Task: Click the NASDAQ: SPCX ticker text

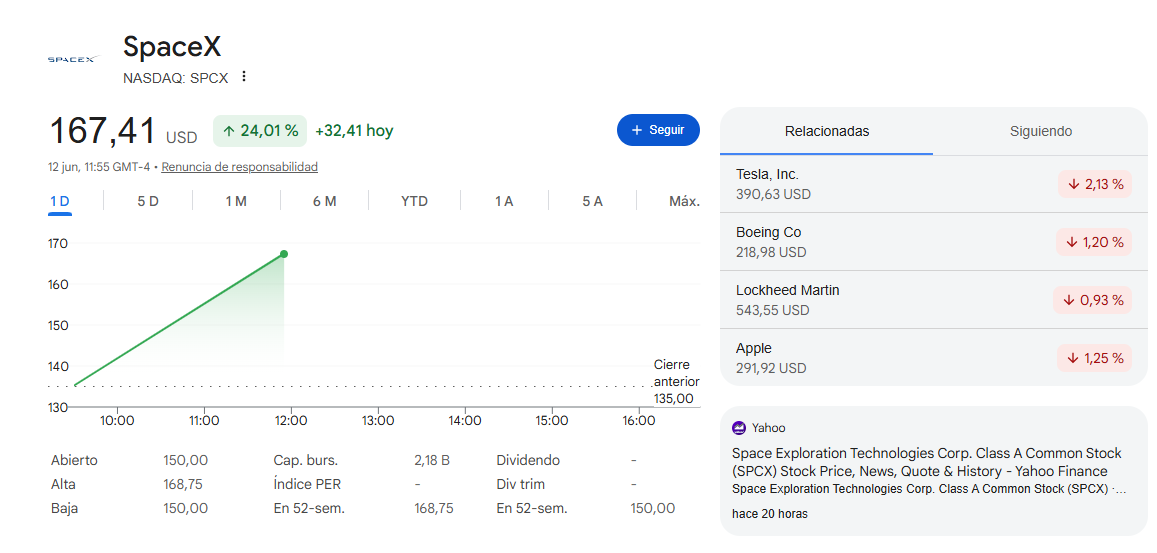Action: (176, 78)
